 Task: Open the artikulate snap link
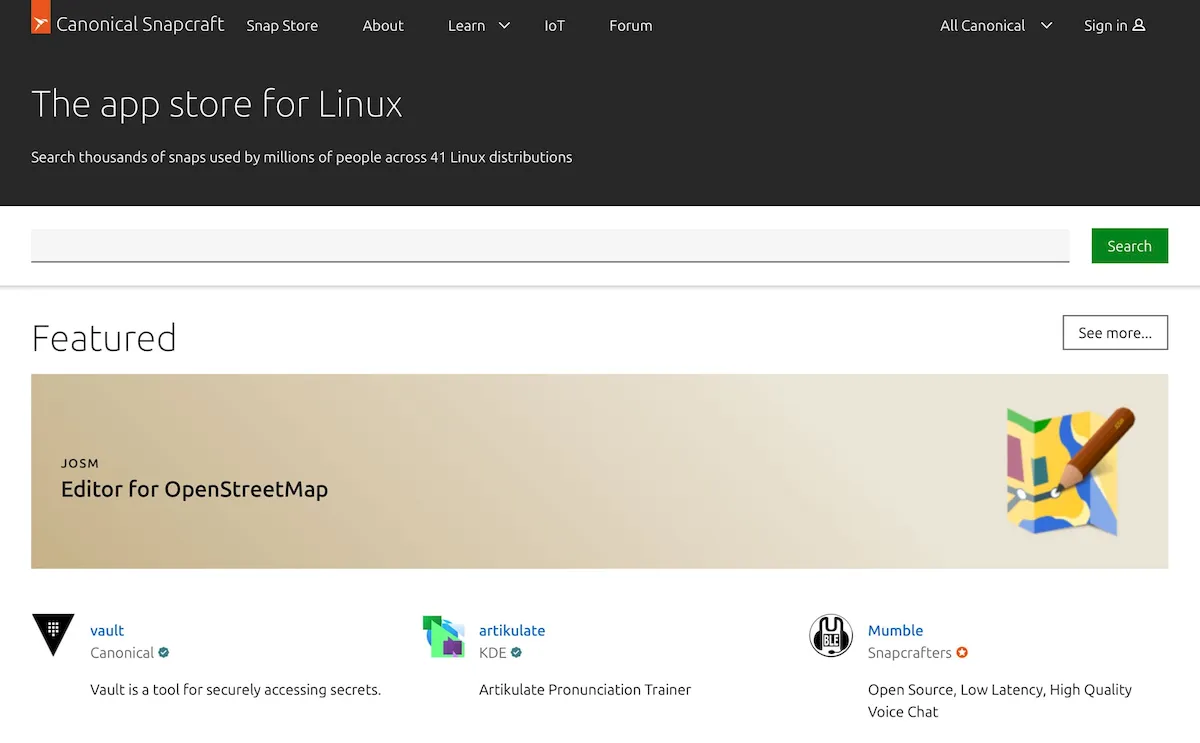click(512, 630)
